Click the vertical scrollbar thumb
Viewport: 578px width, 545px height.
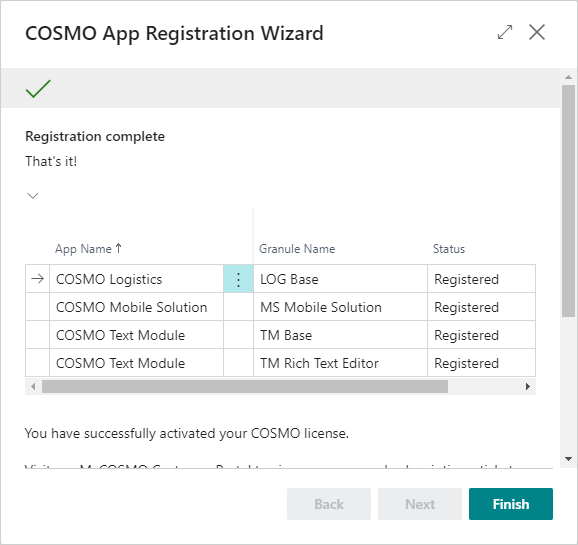click(568, 201)
